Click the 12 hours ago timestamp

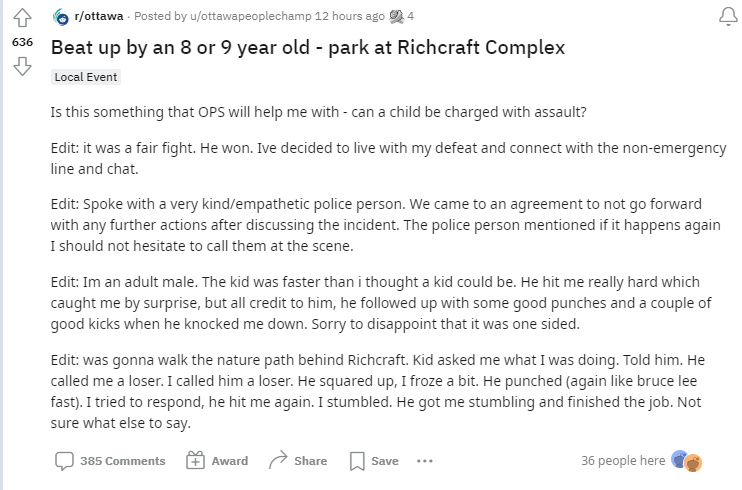coord(348,16)
